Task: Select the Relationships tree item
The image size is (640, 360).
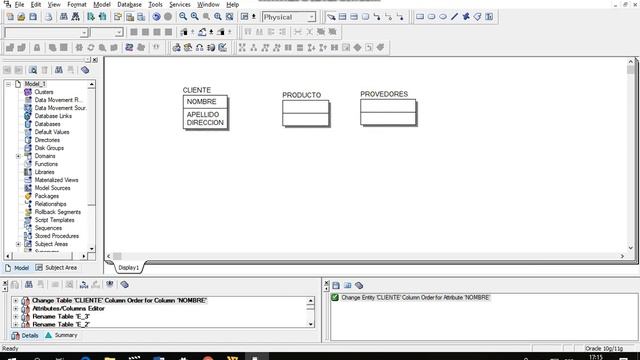Action: pos(50,204)
